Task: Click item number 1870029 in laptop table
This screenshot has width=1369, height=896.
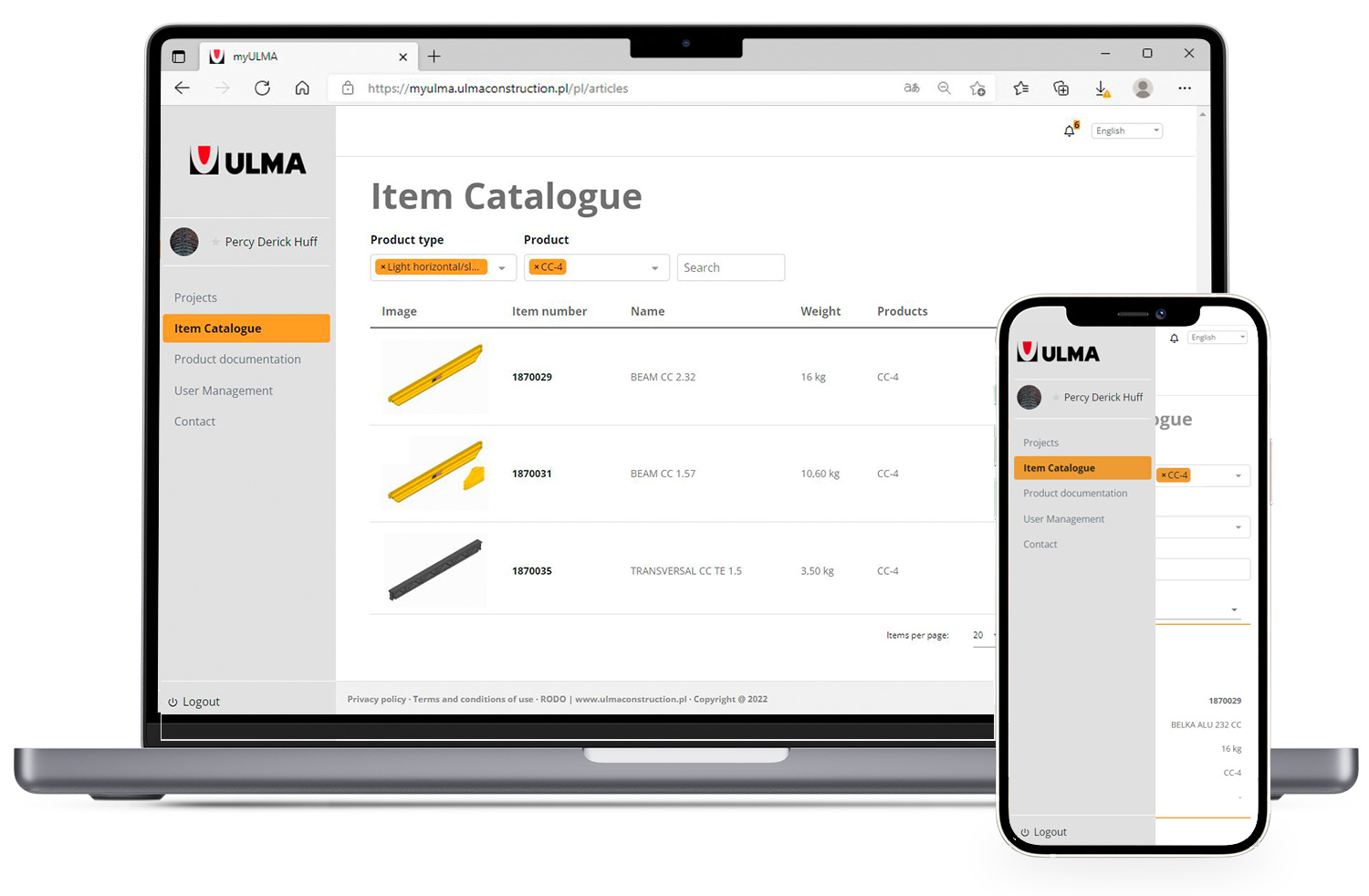Action: [532, 377]
